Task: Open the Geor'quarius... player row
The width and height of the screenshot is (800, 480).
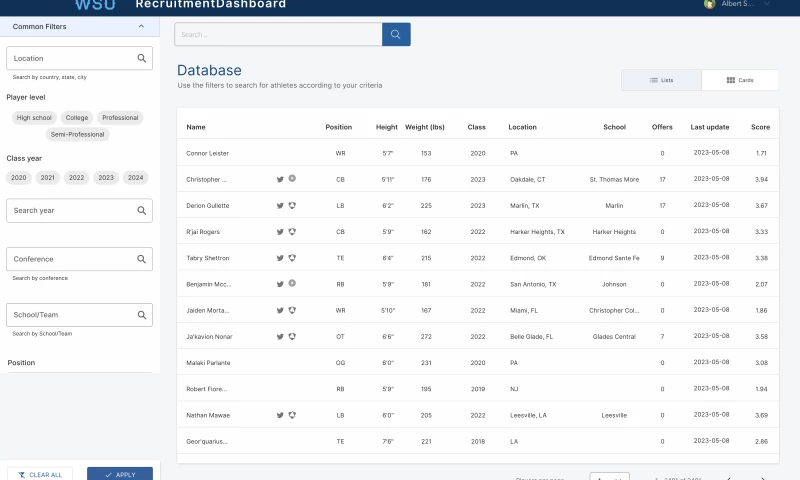Action: click(478, 441)
